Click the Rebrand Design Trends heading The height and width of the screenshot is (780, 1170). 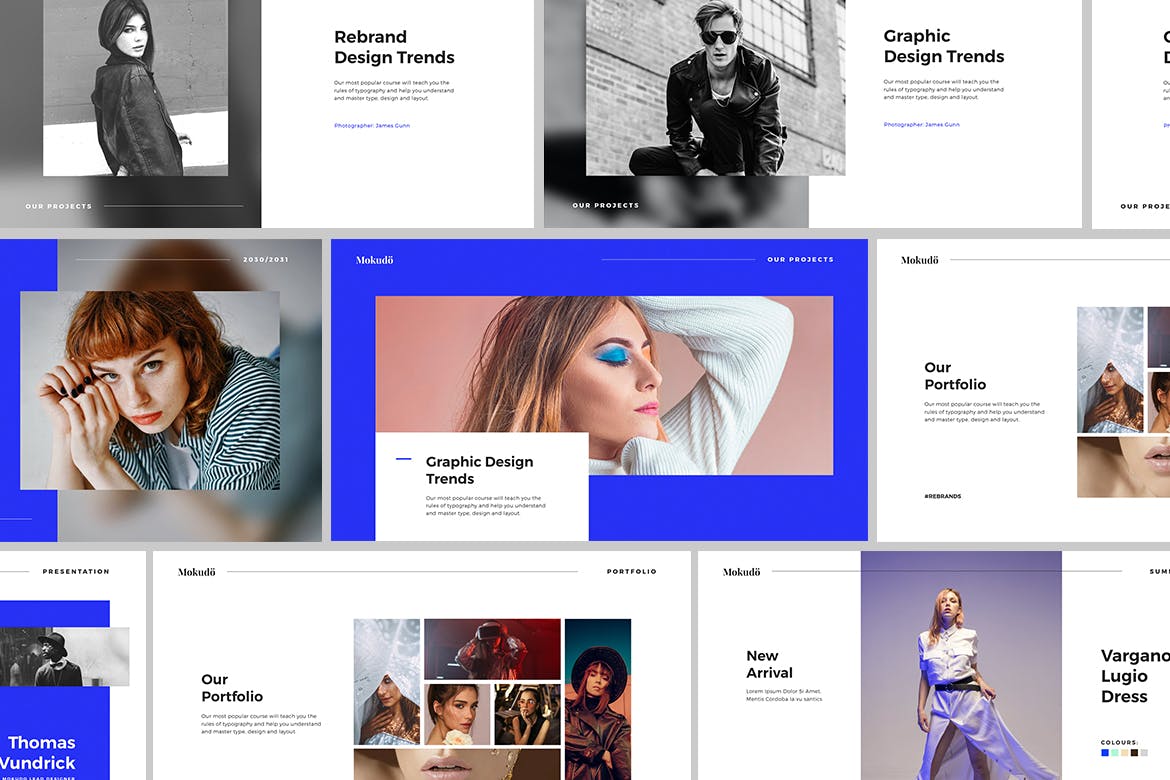(x=394, y=47)
